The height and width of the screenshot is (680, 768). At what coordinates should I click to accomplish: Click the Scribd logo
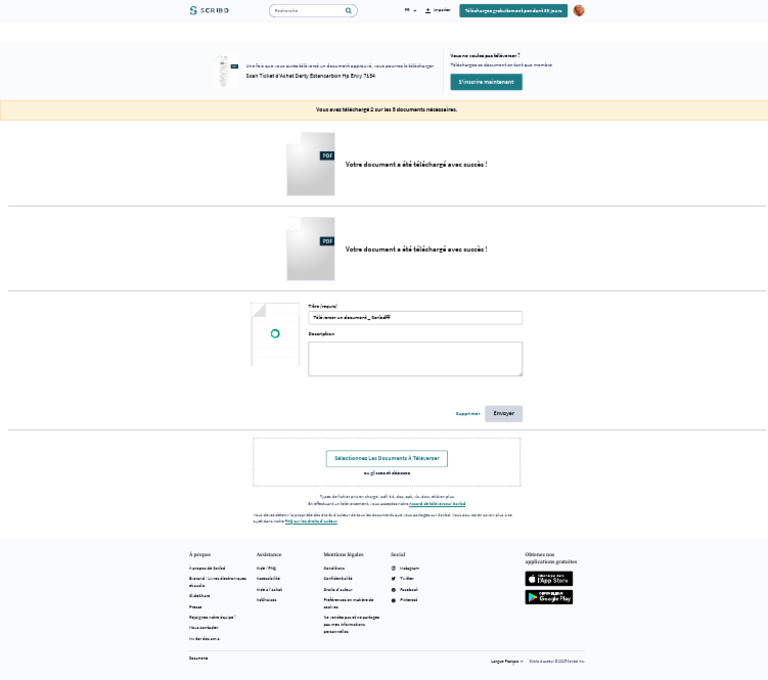(x=209, y=10)
